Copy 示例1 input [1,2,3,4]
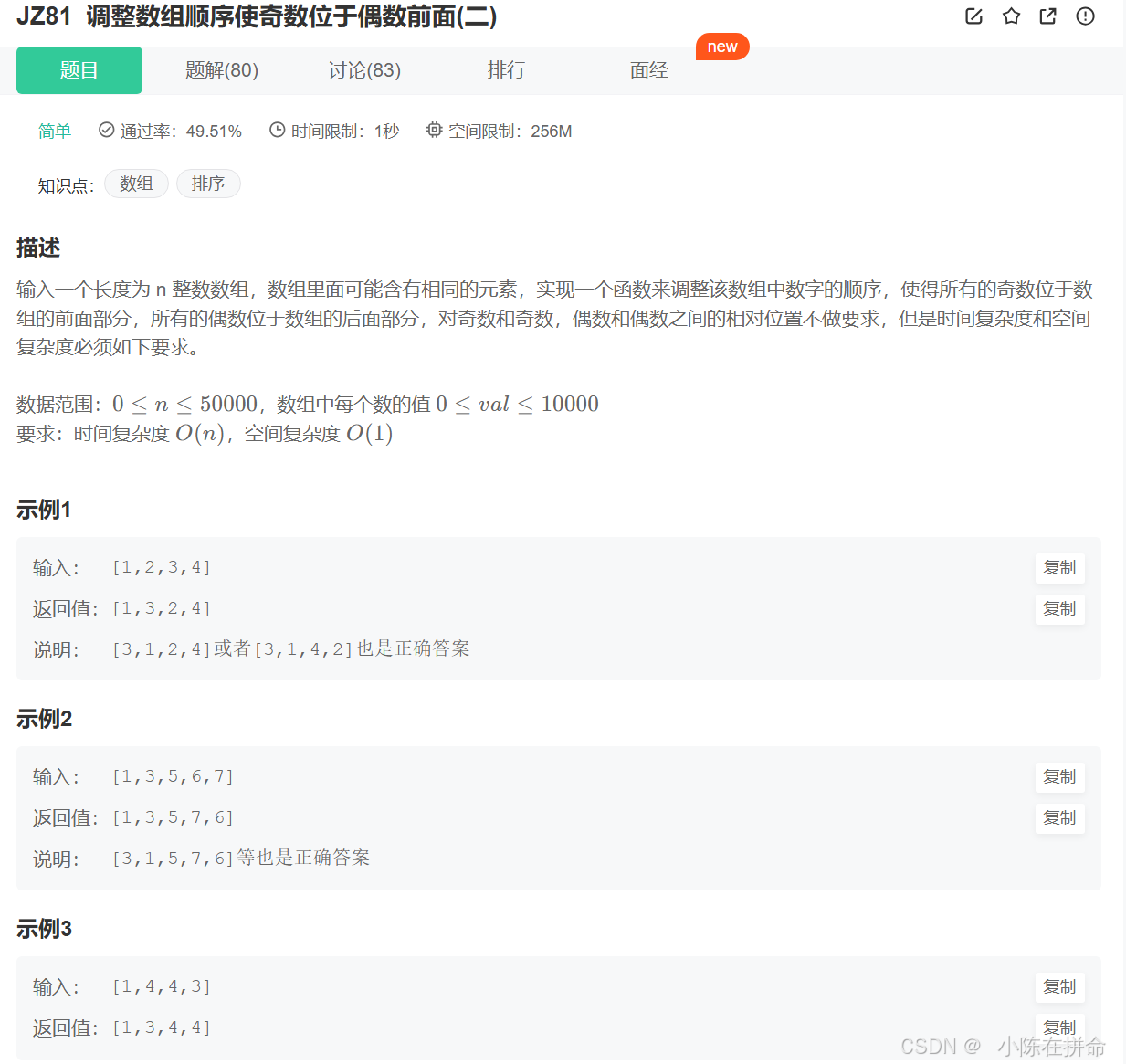 (x=1059, y=567)
